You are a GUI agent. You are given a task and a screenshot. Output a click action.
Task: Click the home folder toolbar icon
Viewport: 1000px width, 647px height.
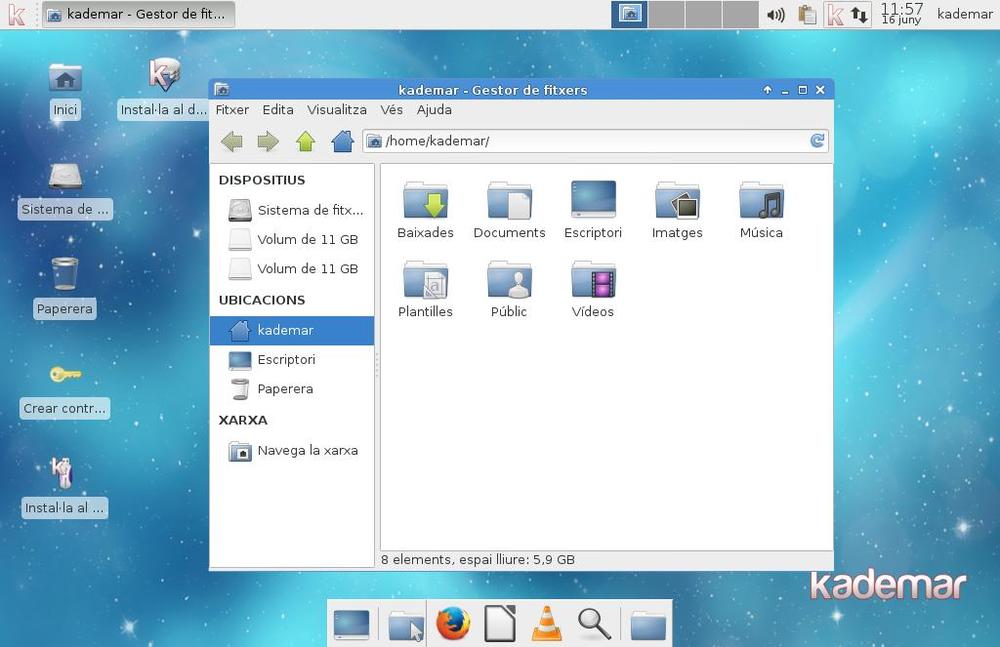[343, 142]
